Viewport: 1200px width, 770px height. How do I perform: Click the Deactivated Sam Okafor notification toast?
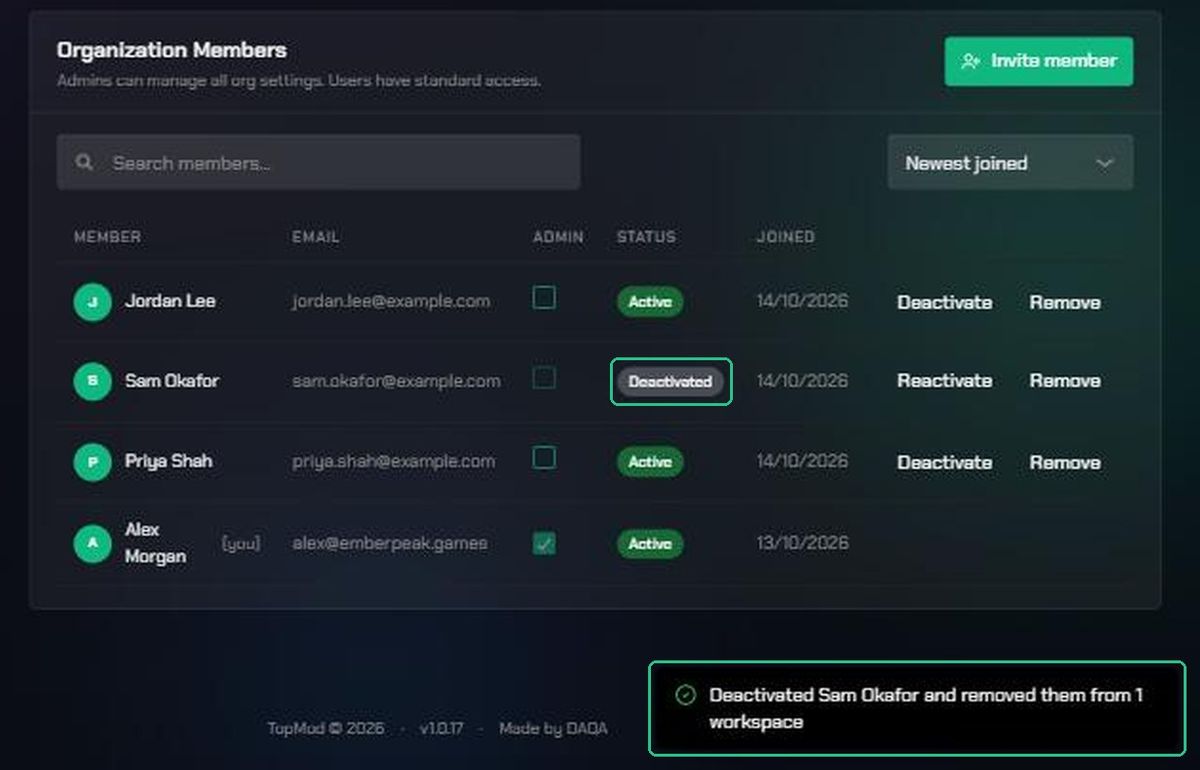coord(917,708)
